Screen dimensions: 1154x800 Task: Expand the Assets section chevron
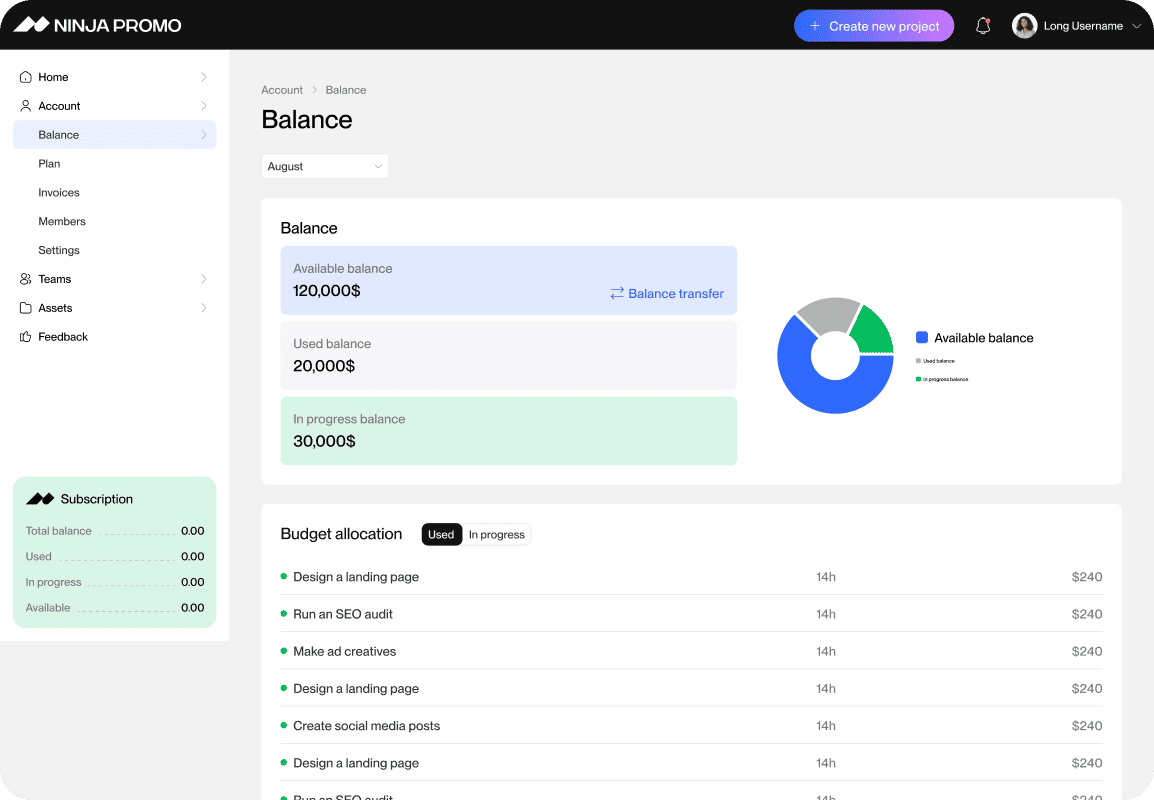pos(204,308)
